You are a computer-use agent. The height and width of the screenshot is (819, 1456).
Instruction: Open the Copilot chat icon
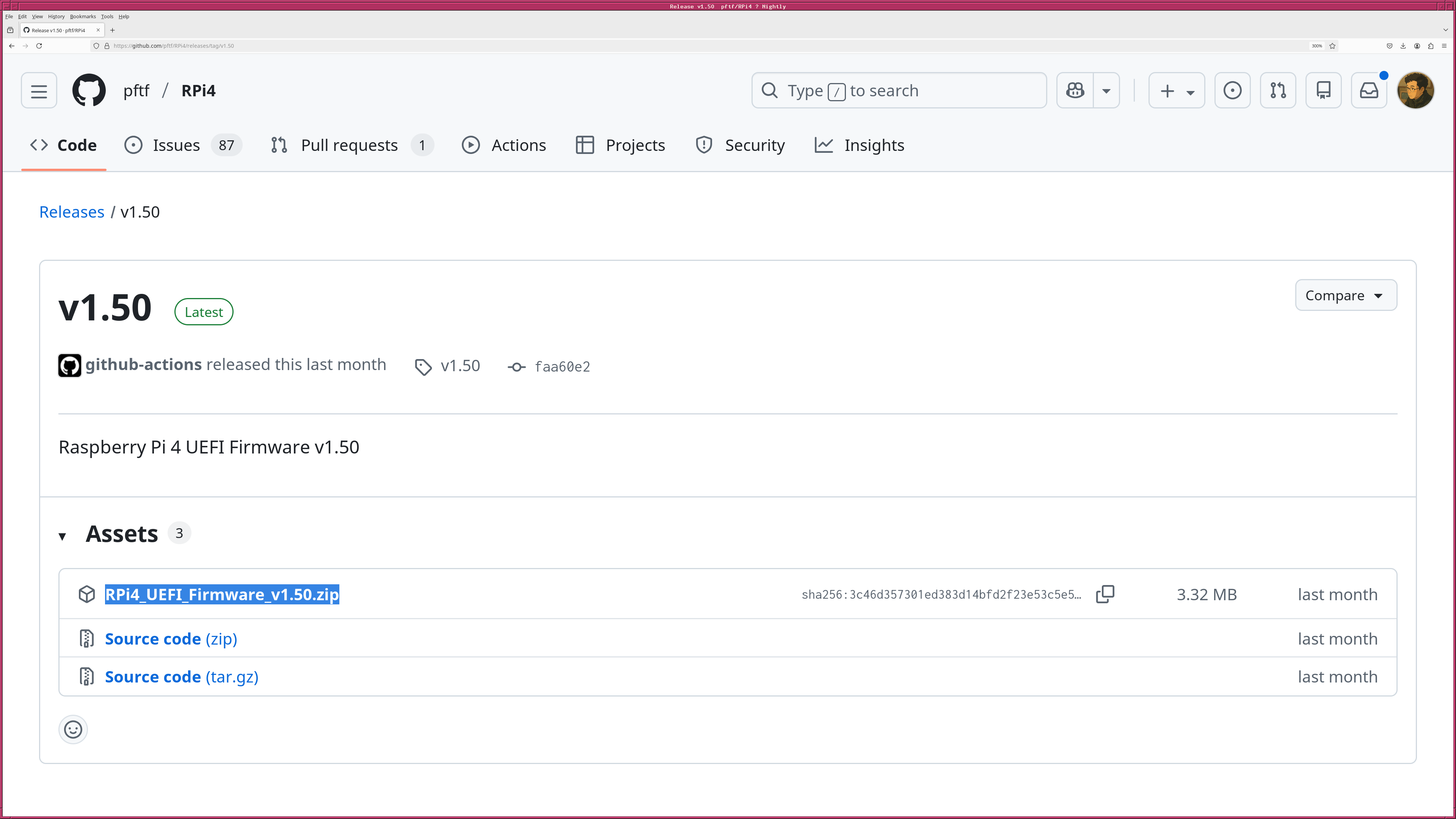point(1075,91)
